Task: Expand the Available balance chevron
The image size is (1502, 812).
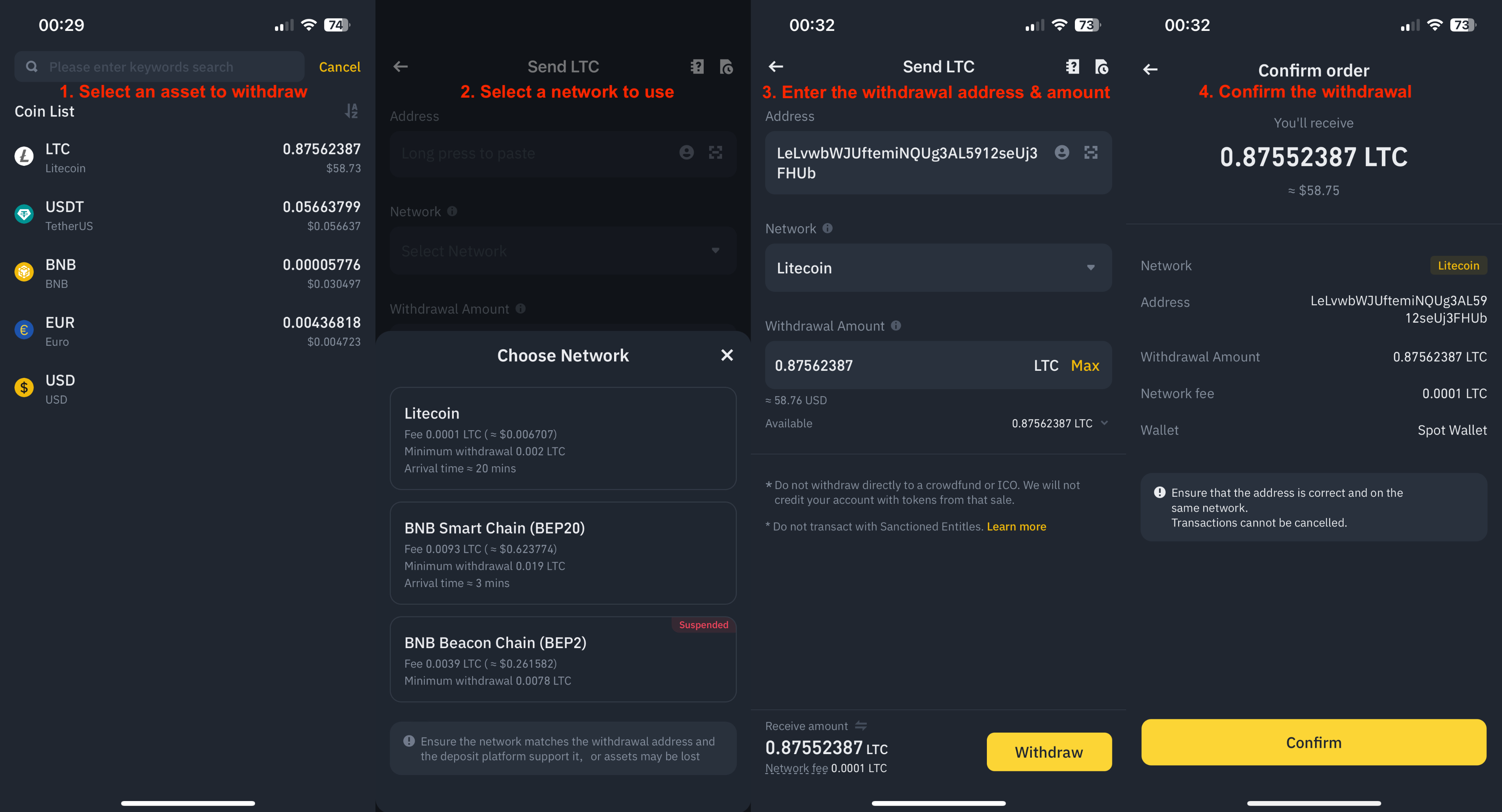Action: tap(1105, 423)
